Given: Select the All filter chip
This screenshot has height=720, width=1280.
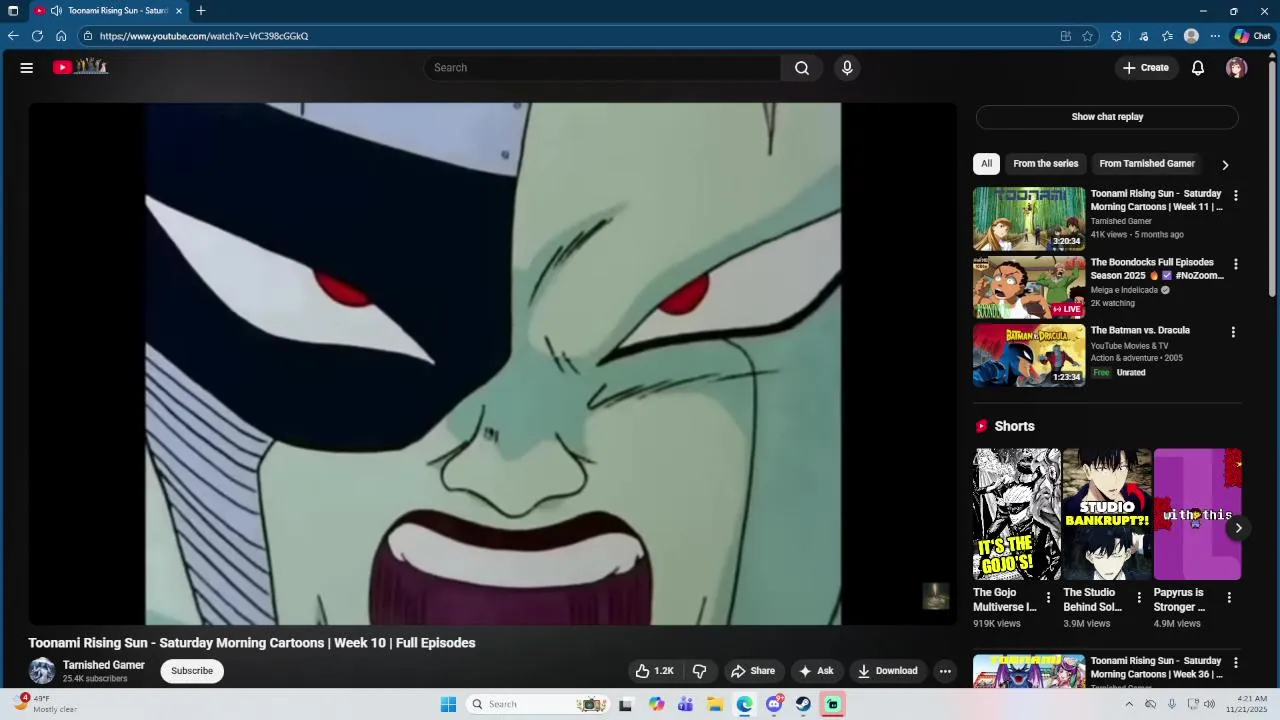Looking at the screenshot, I should 986,164.
